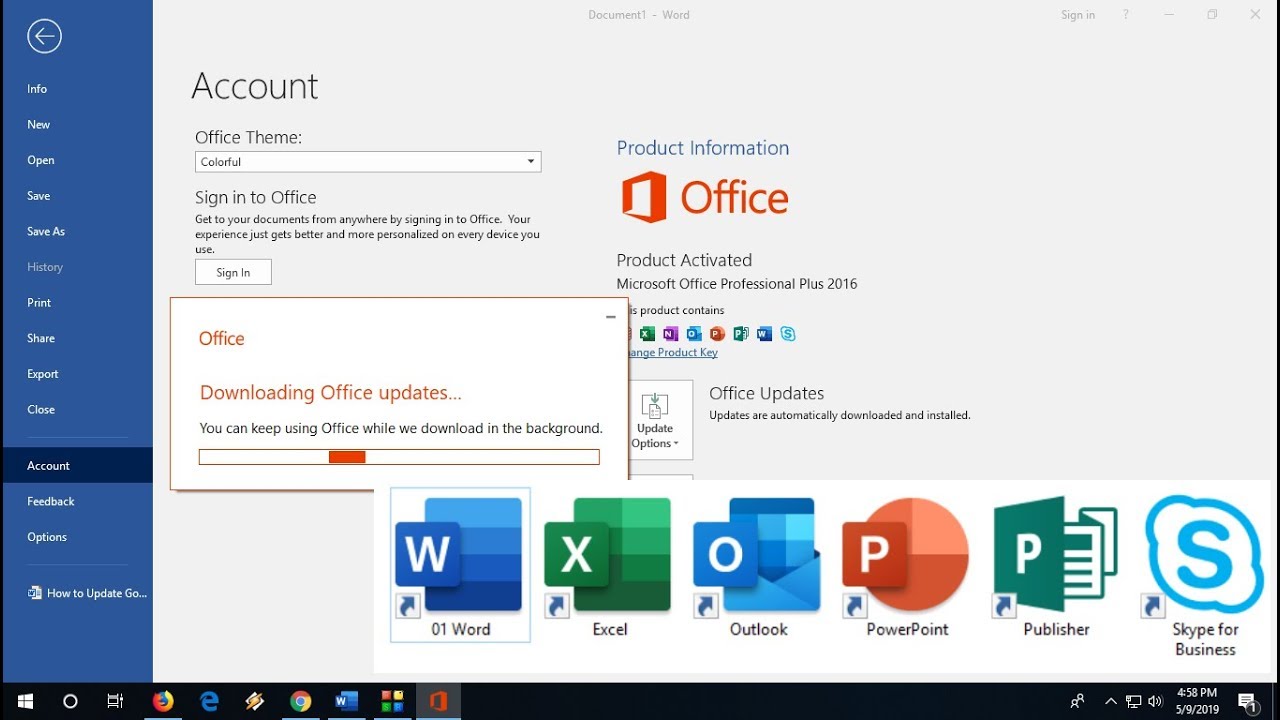
Task: Select the 01 Word shortcut icon
Action: tap(460, 565)
